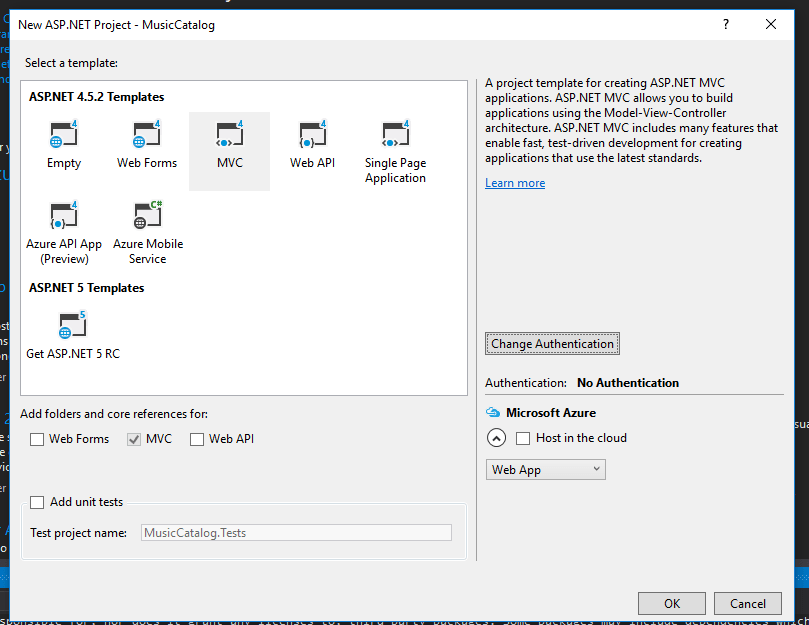Open the dialog help question mark
Image resolution: width=809 pixels, height=625 pixels.
tap(725, 24)
